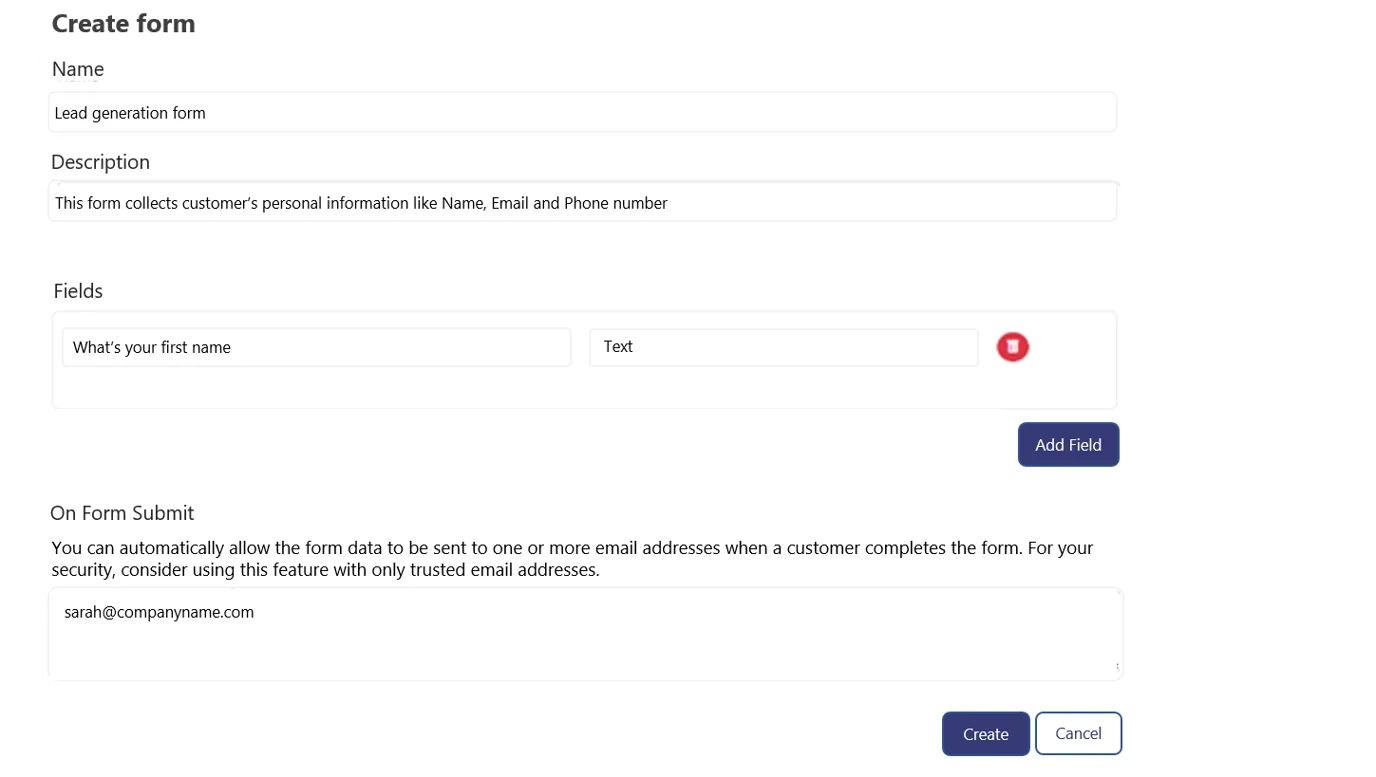Click the Create button
Image resolution: width=1376 pixels, height=777 pixels.
(985, 734)
